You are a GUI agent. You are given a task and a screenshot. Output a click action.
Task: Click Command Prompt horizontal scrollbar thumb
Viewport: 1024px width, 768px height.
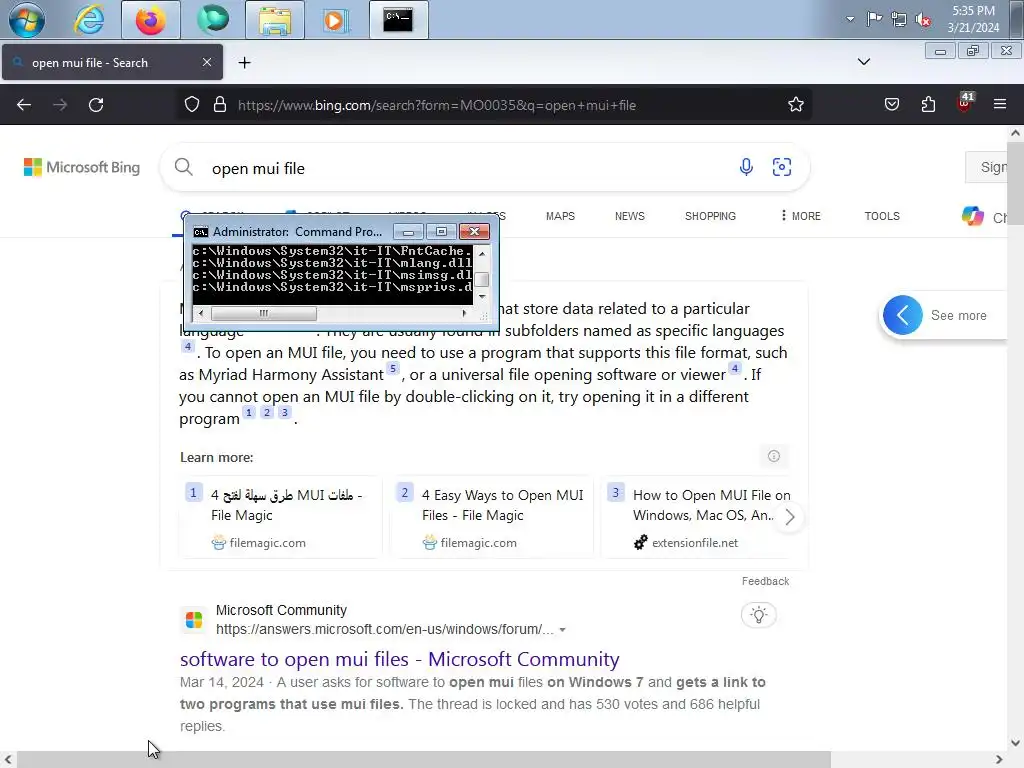tap(264, 313)
